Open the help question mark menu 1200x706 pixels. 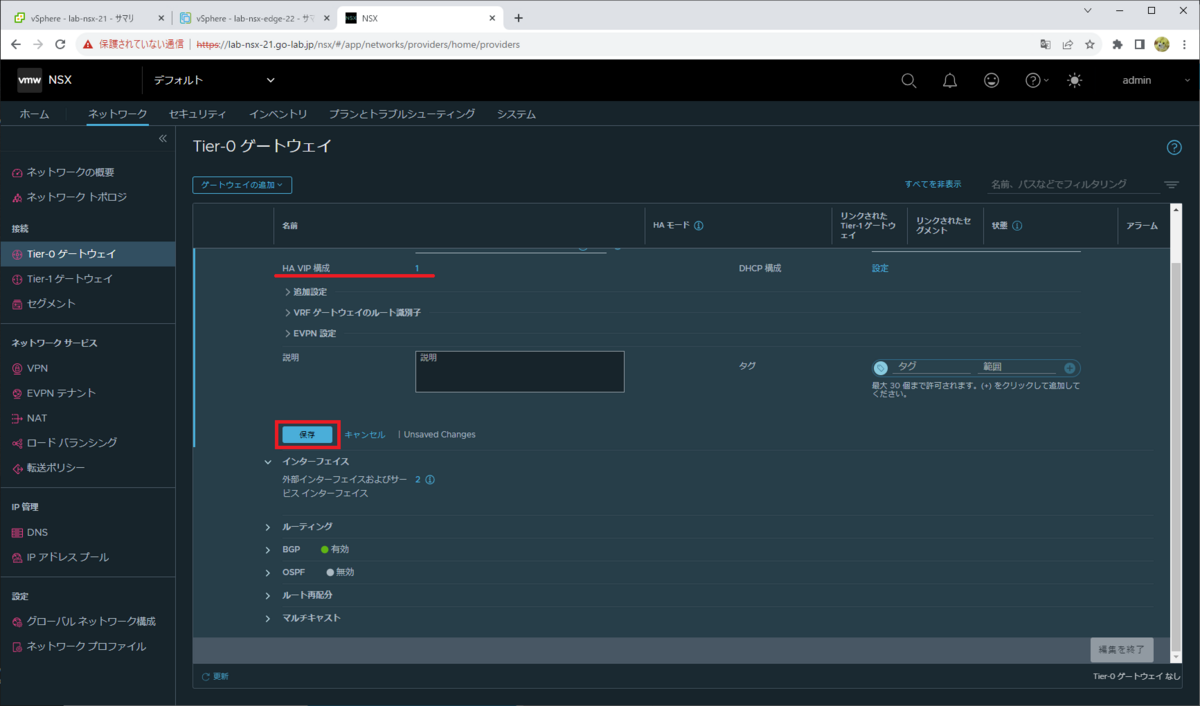tap(1036, 80)
